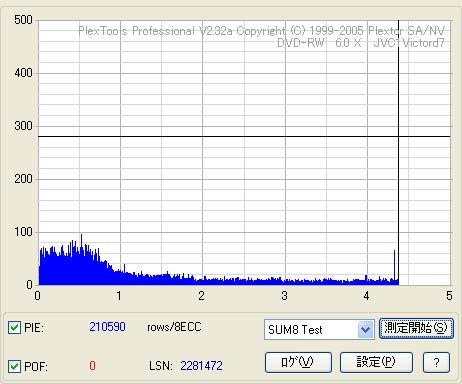Select the SUM8 Test combo box text

tap(295, 330)
